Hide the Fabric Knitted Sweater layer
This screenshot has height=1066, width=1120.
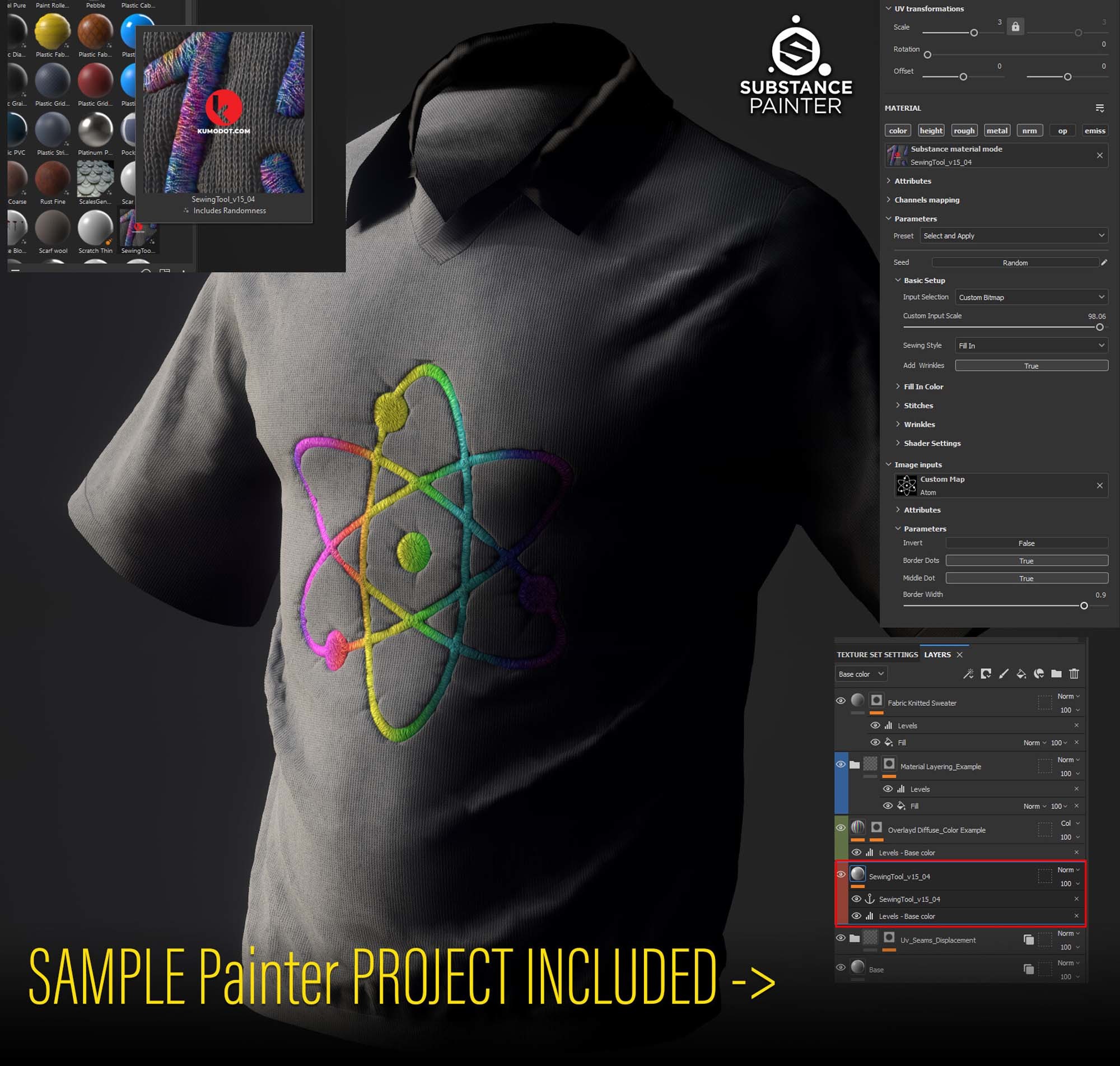pyautogui.click(x=841, y=701)
